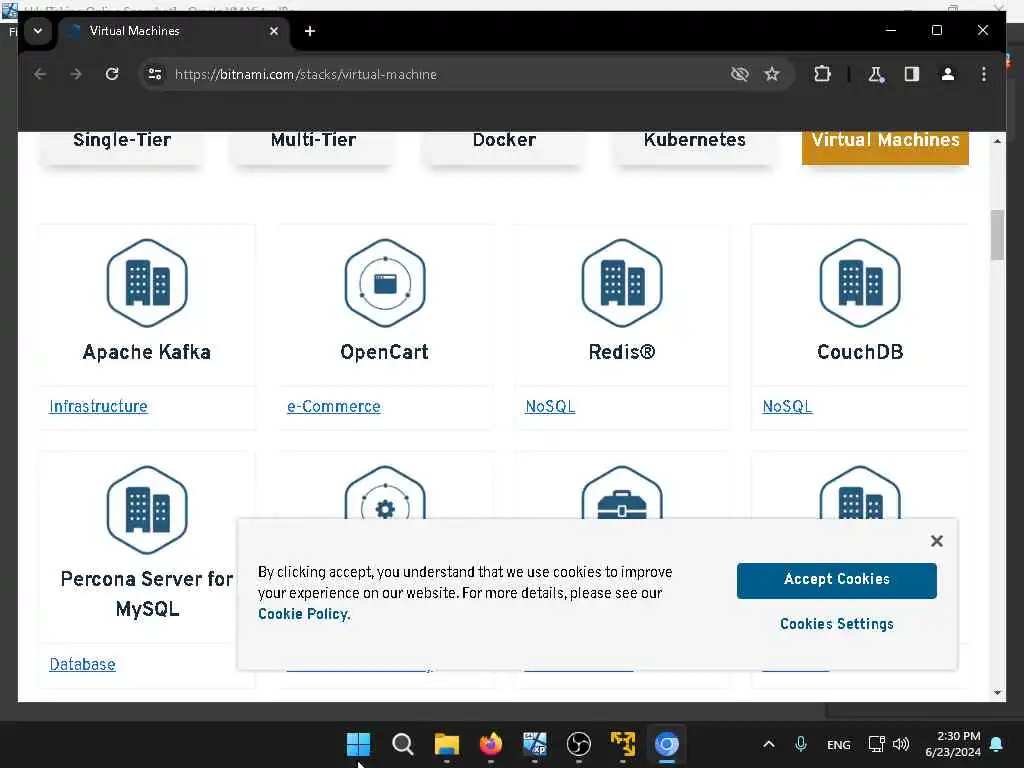Close the Virtual Machines browser tab
The image size is (1024, 768).
[274, 31]
